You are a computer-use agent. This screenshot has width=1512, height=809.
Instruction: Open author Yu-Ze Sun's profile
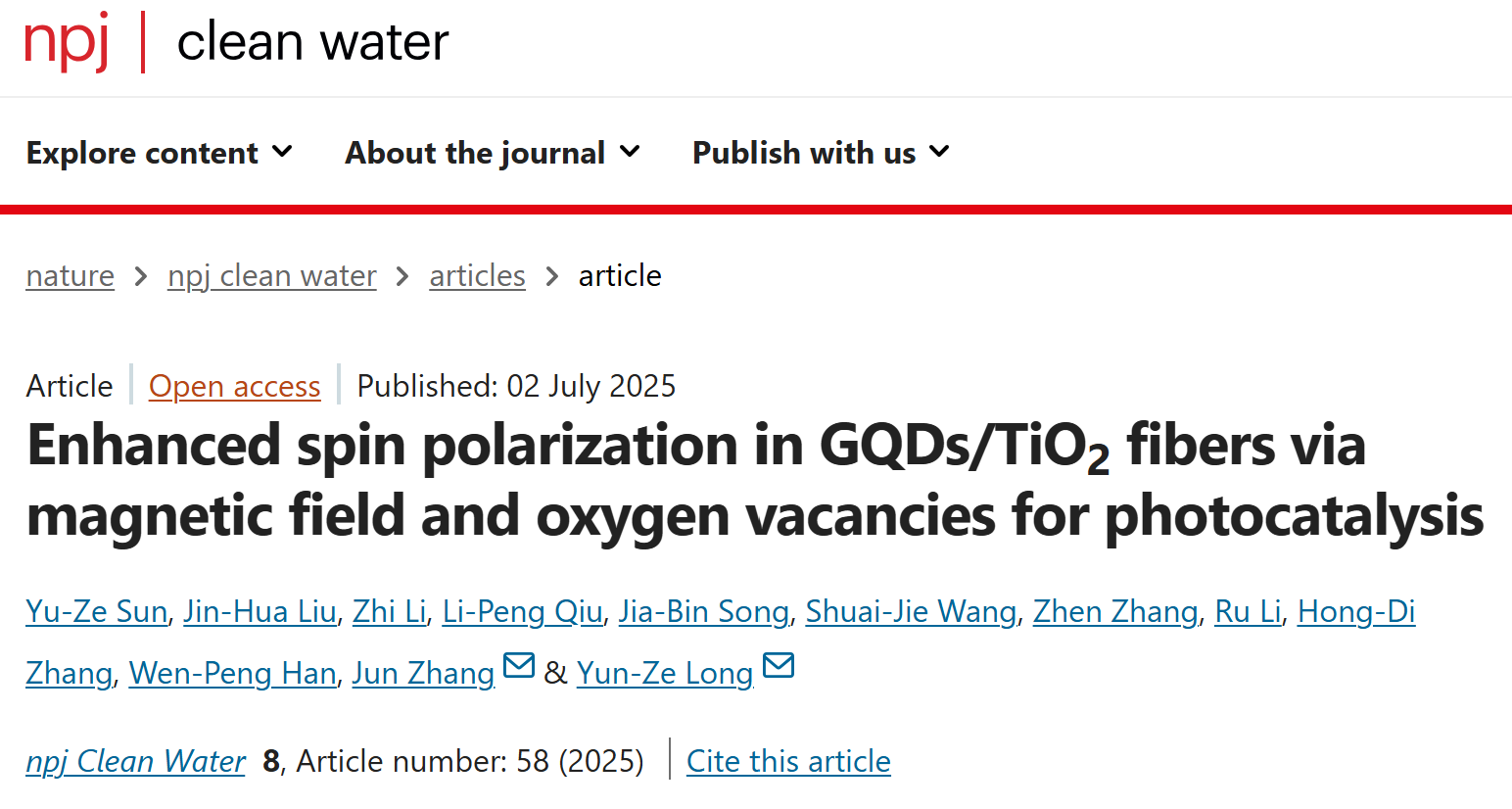click(96, 612)
